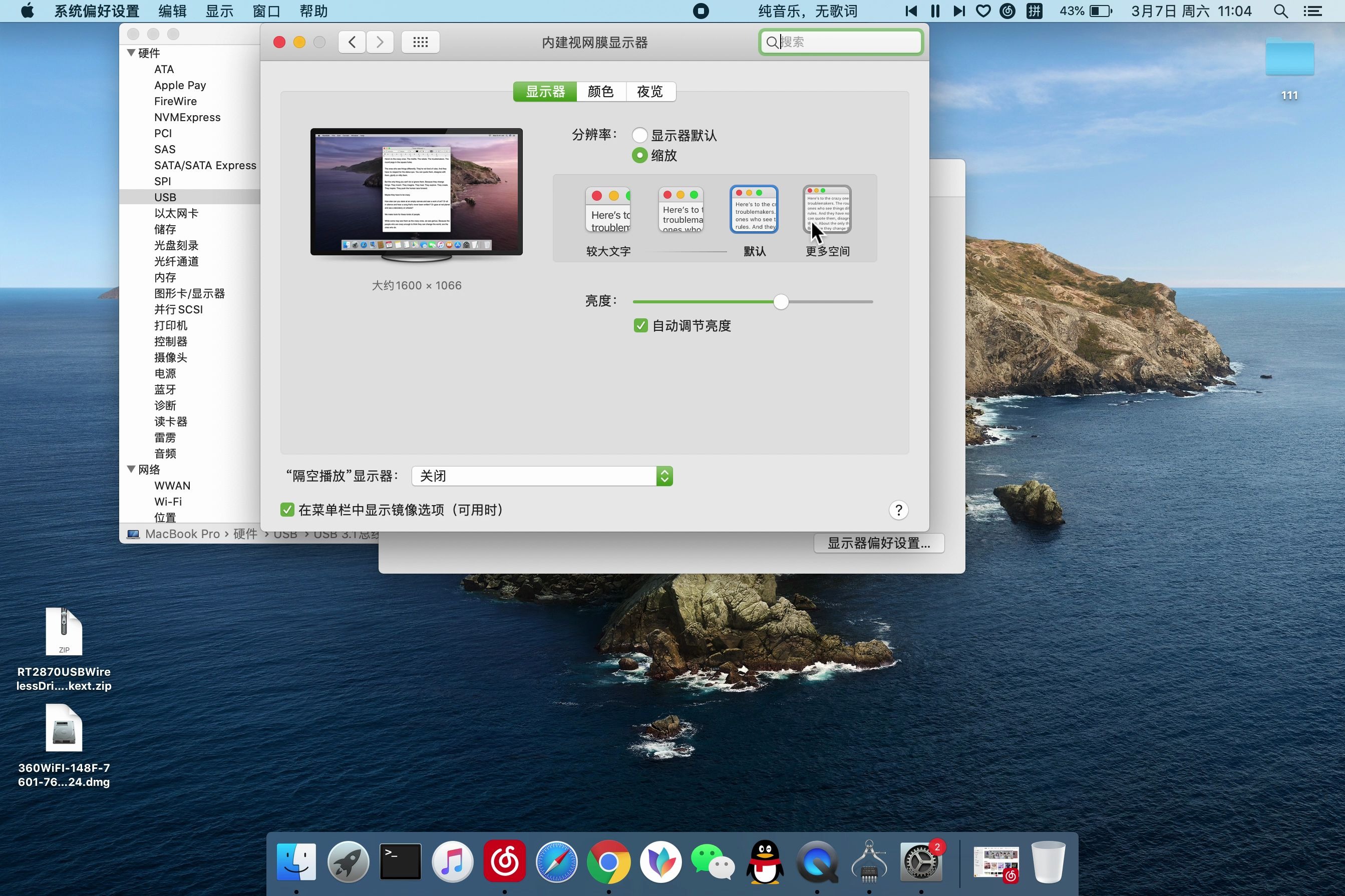Viewport: 1345px width, 896px height.
Task: Choose the 较大文字 scaling thumbnail
Action: [x=607, y=210]
